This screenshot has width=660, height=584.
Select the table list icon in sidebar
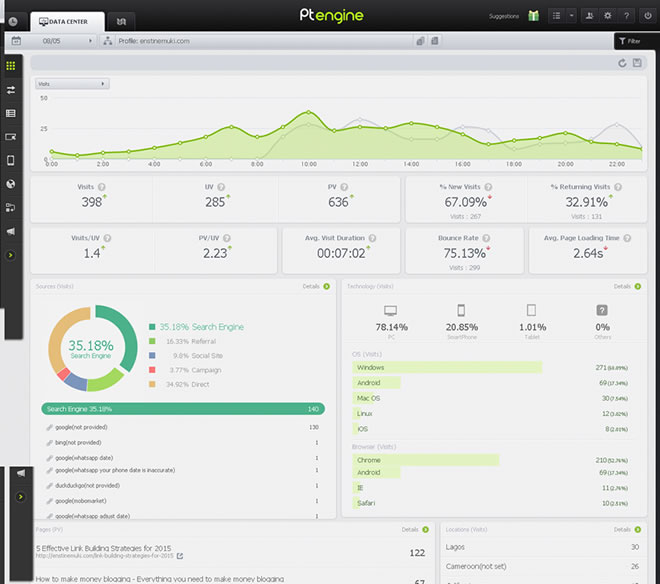11,113
